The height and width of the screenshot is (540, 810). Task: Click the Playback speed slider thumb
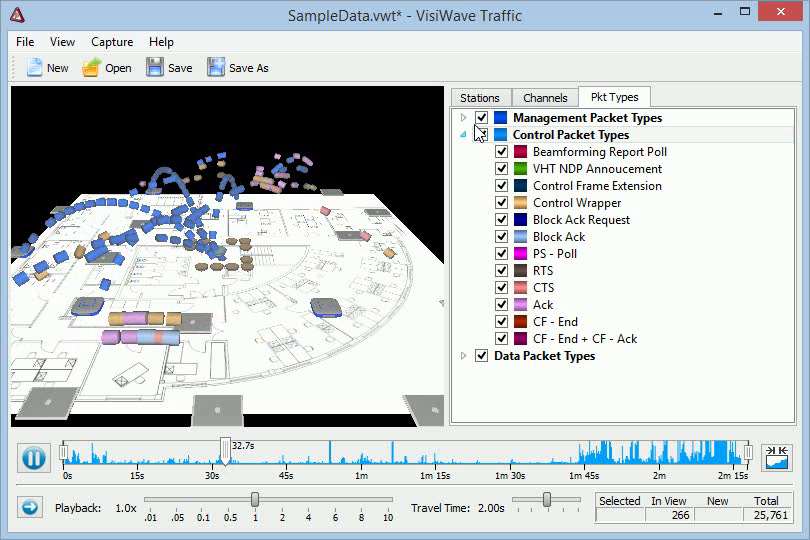[255, 499]
